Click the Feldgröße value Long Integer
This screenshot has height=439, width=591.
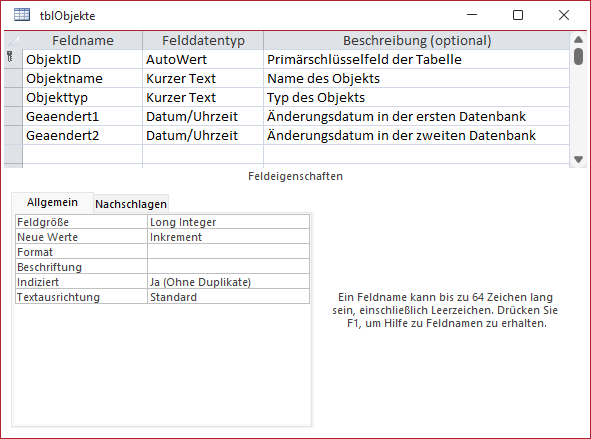[228, 222]
